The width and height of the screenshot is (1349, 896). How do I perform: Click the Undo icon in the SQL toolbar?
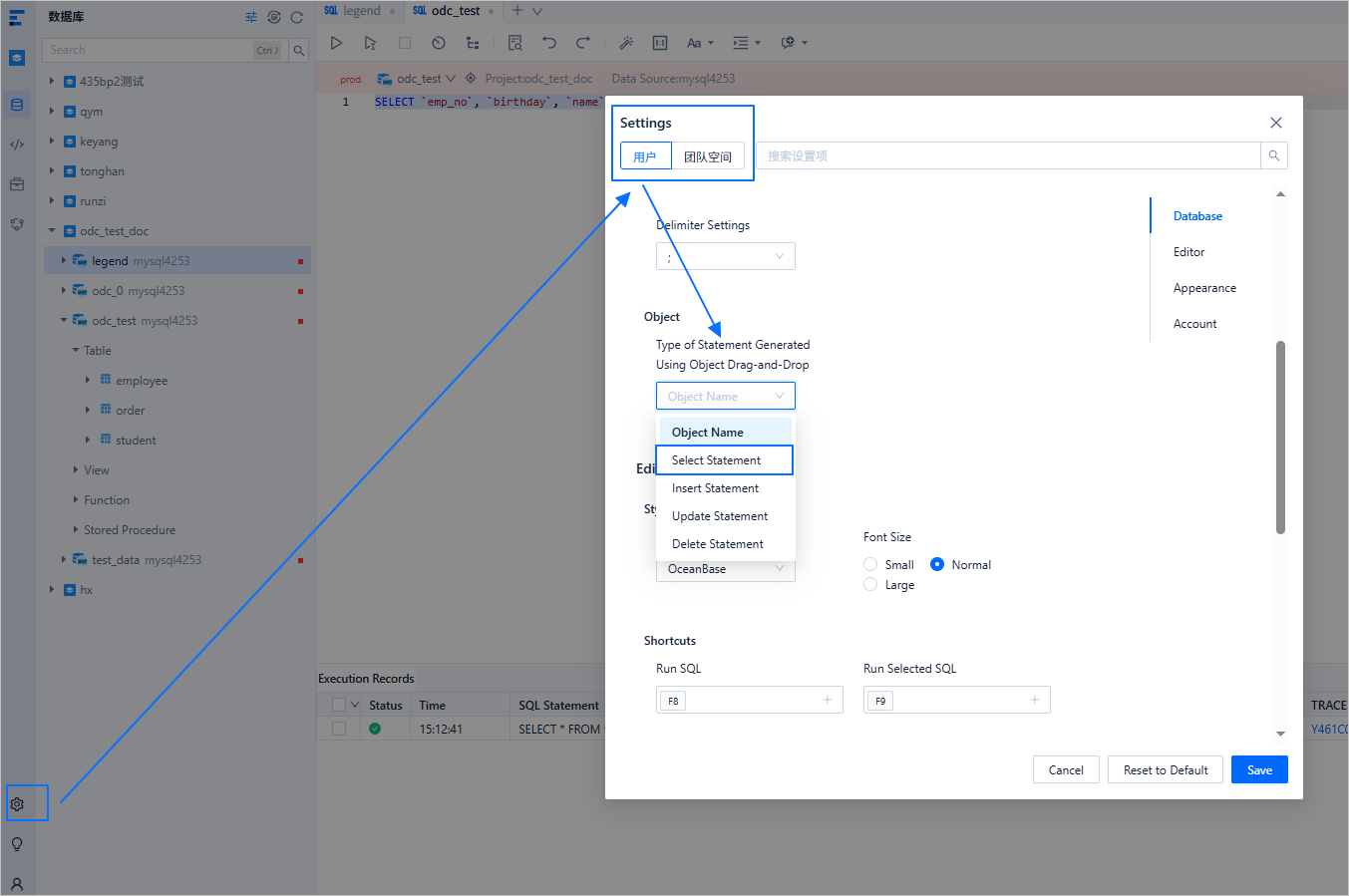[x=550, y=43]
